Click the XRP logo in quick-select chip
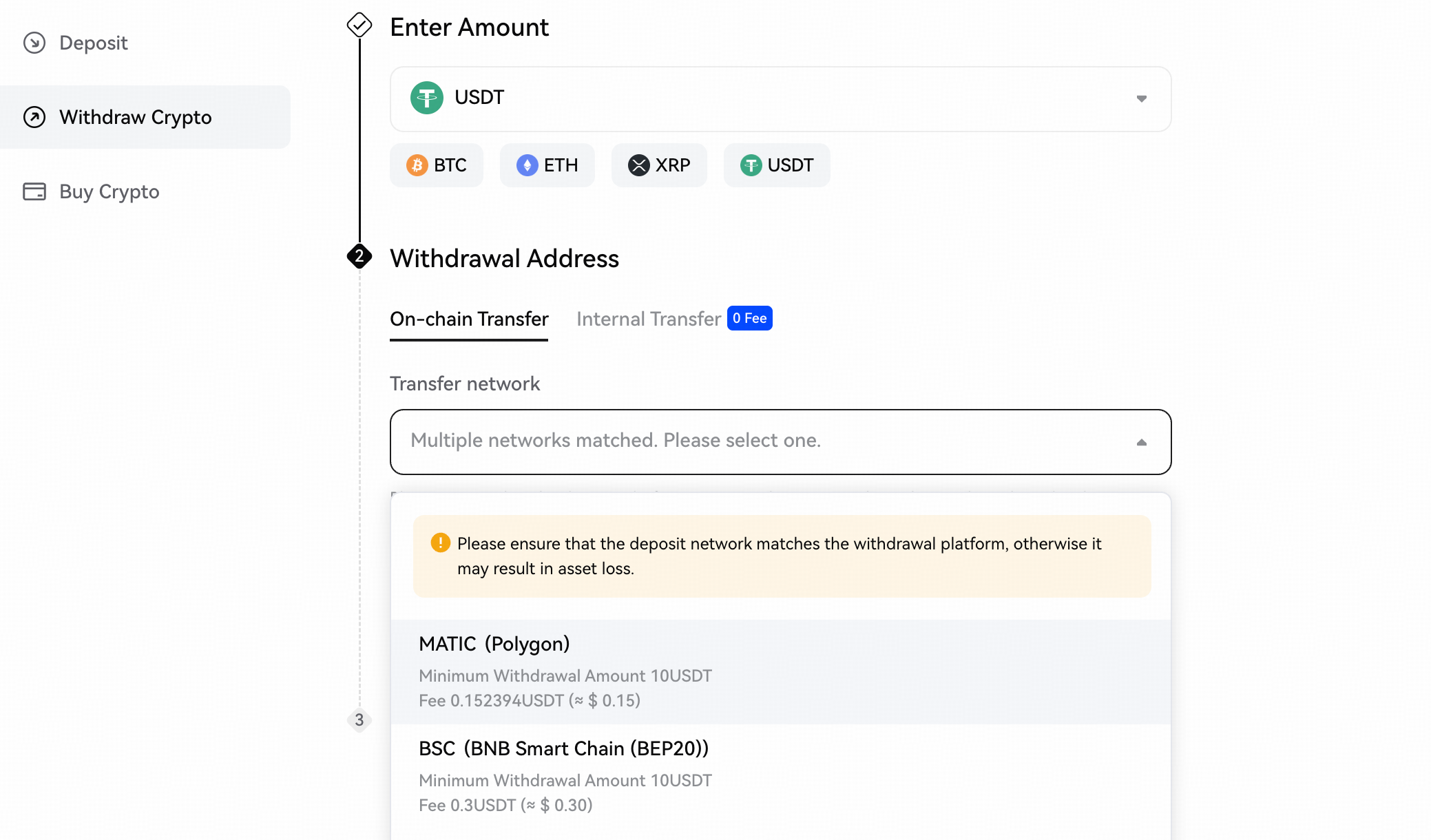Viewport: 1431px width, 840px height. click(x=639, y=165)
